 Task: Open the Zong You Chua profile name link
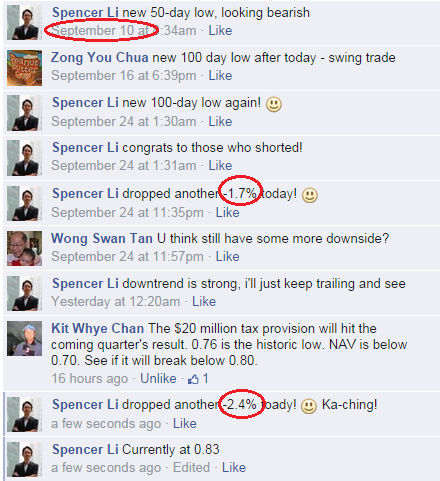click(100, 58)
